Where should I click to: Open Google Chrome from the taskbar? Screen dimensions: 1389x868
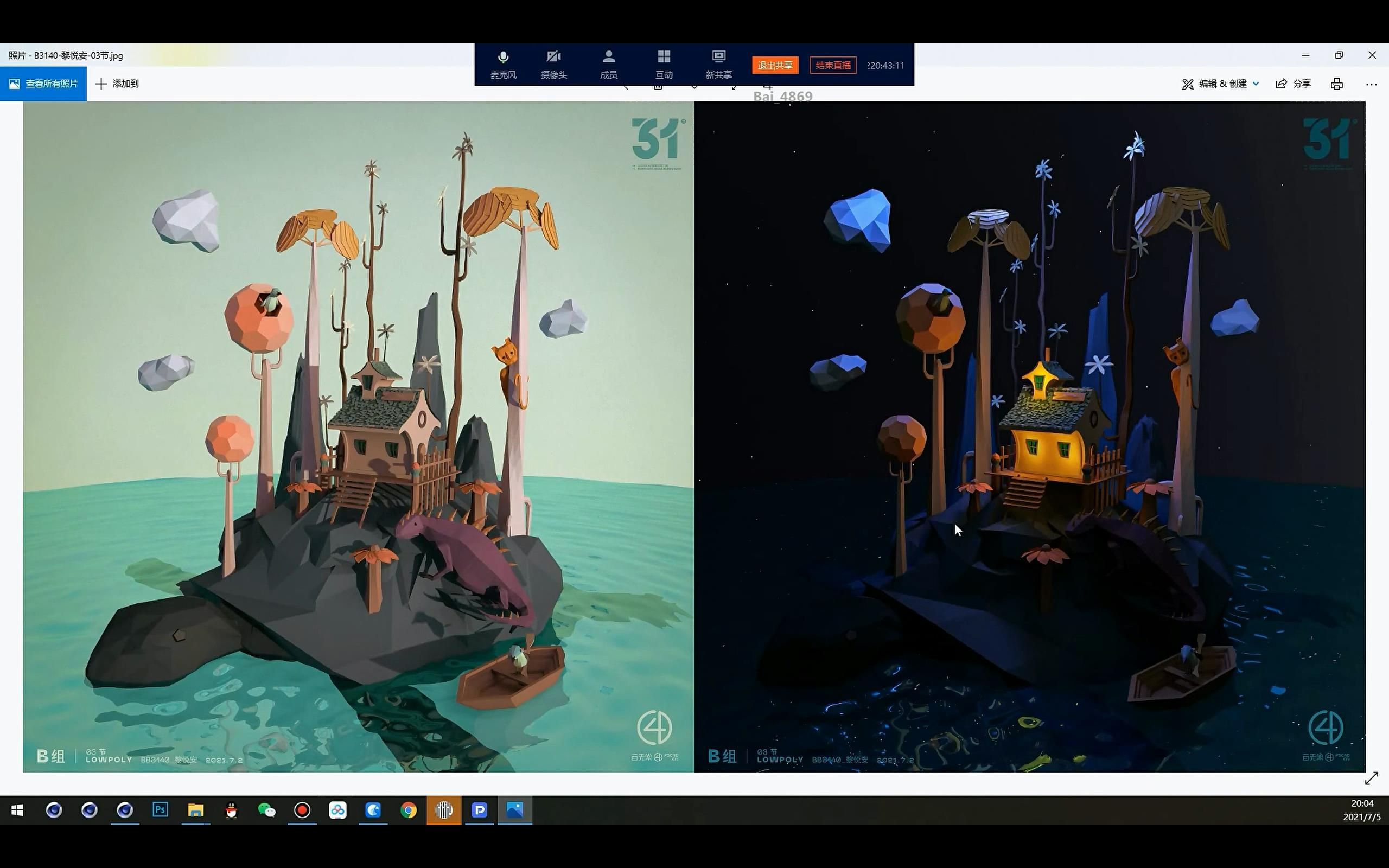tap(408, 809)
